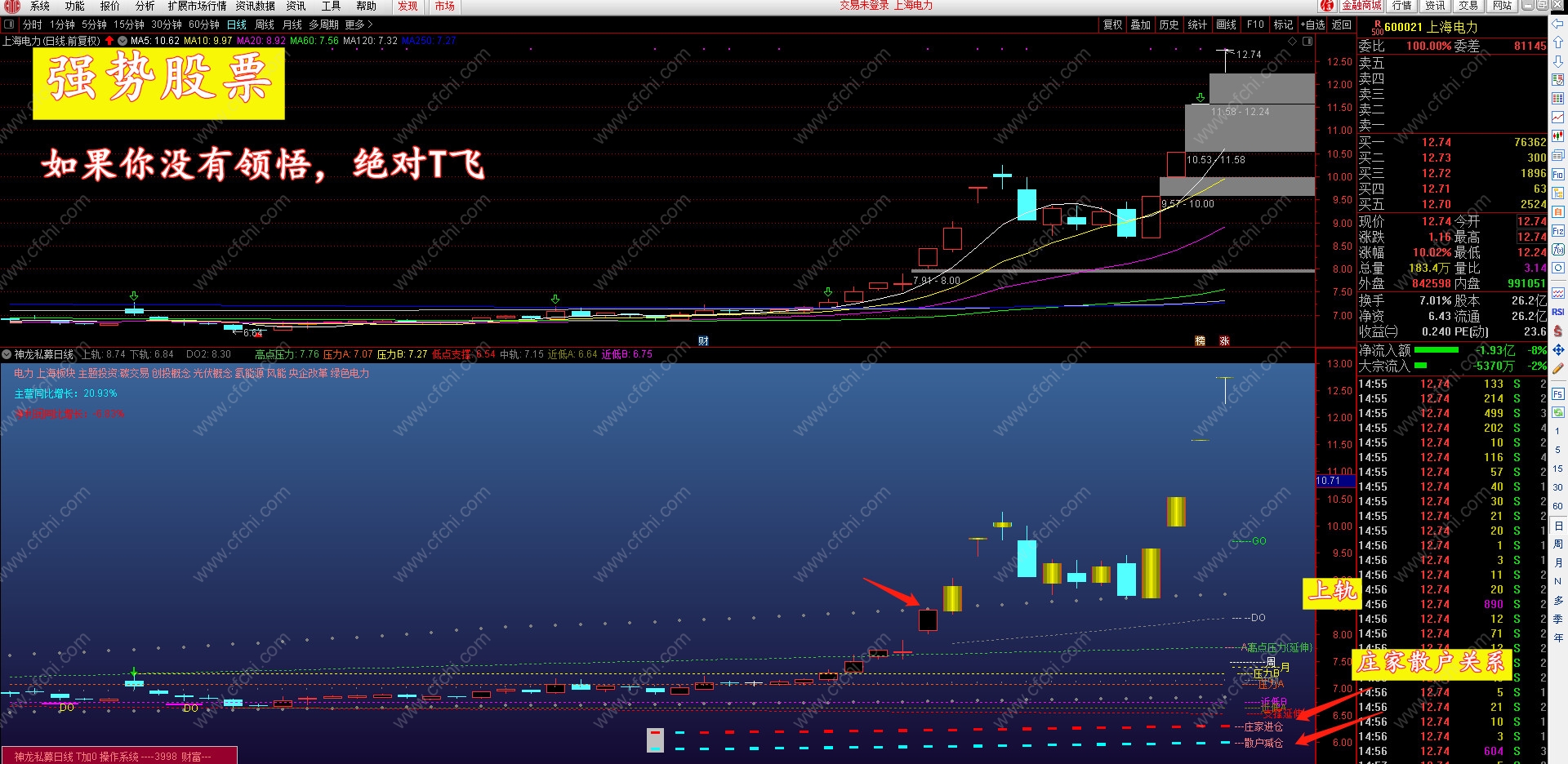Click the circle icon in right sidebar

click(1558, 268)
